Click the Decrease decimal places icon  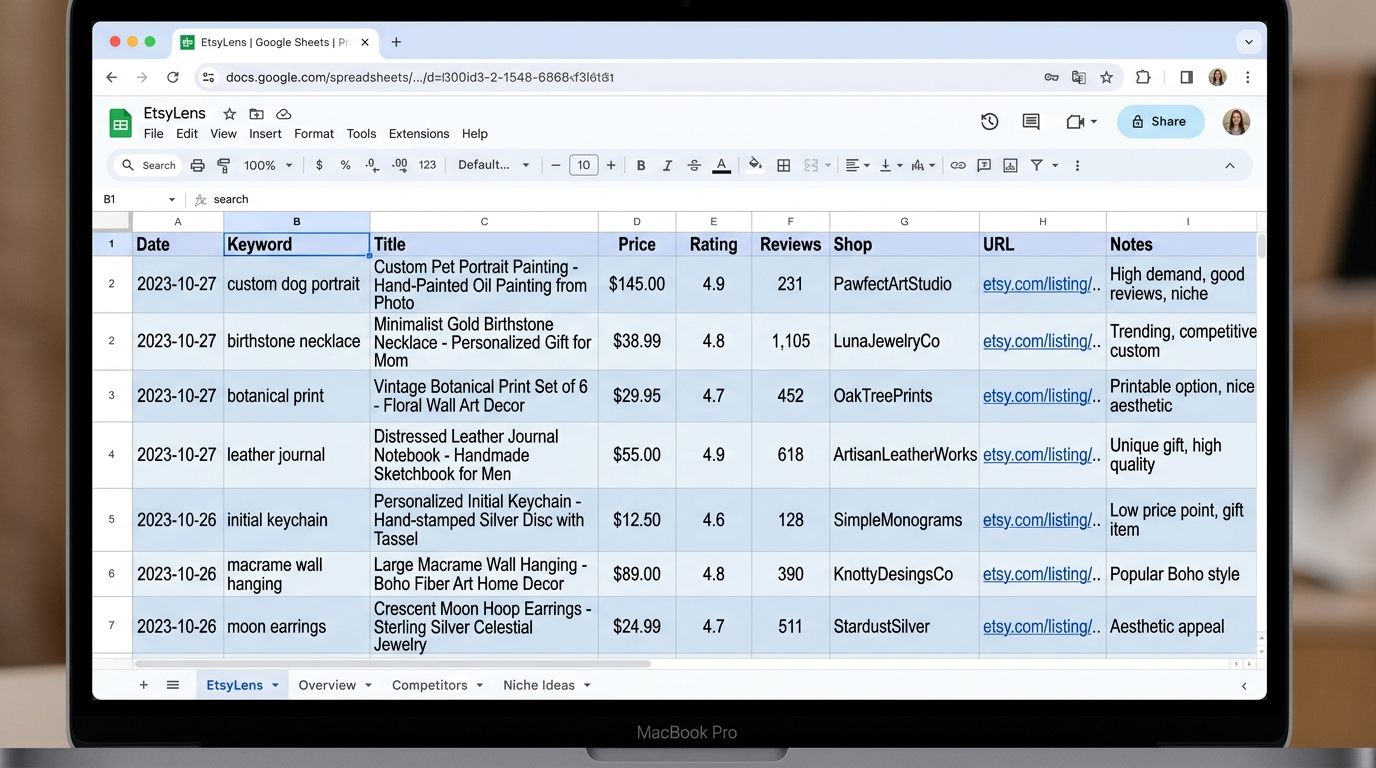[x=372, y=165]
